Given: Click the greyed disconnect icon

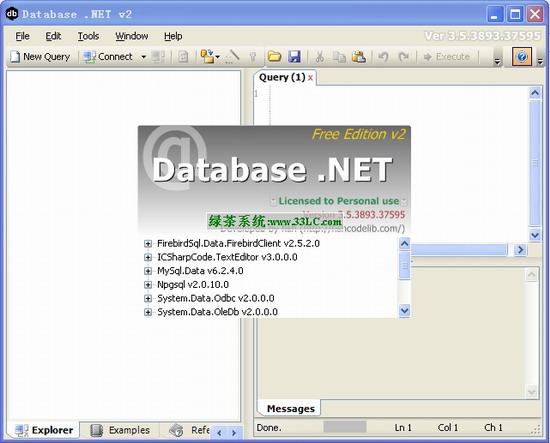Looking at the screenshot, I should click(x=158, y=57).
